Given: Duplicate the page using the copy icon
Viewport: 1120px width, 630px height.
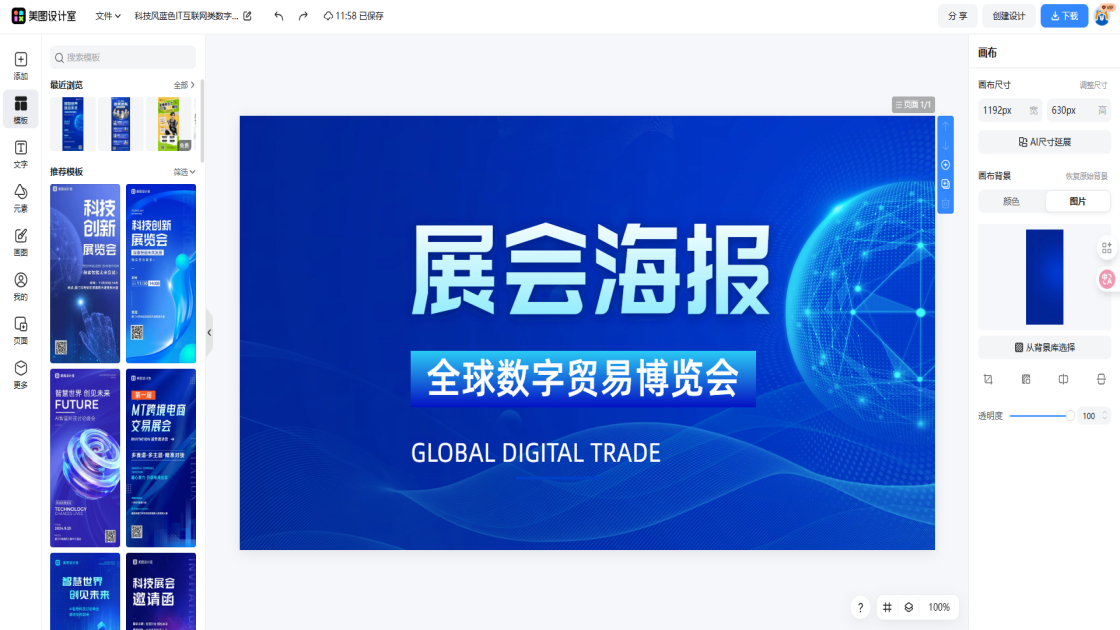Looking at the screenshot, I should click(x=945, y=184).
